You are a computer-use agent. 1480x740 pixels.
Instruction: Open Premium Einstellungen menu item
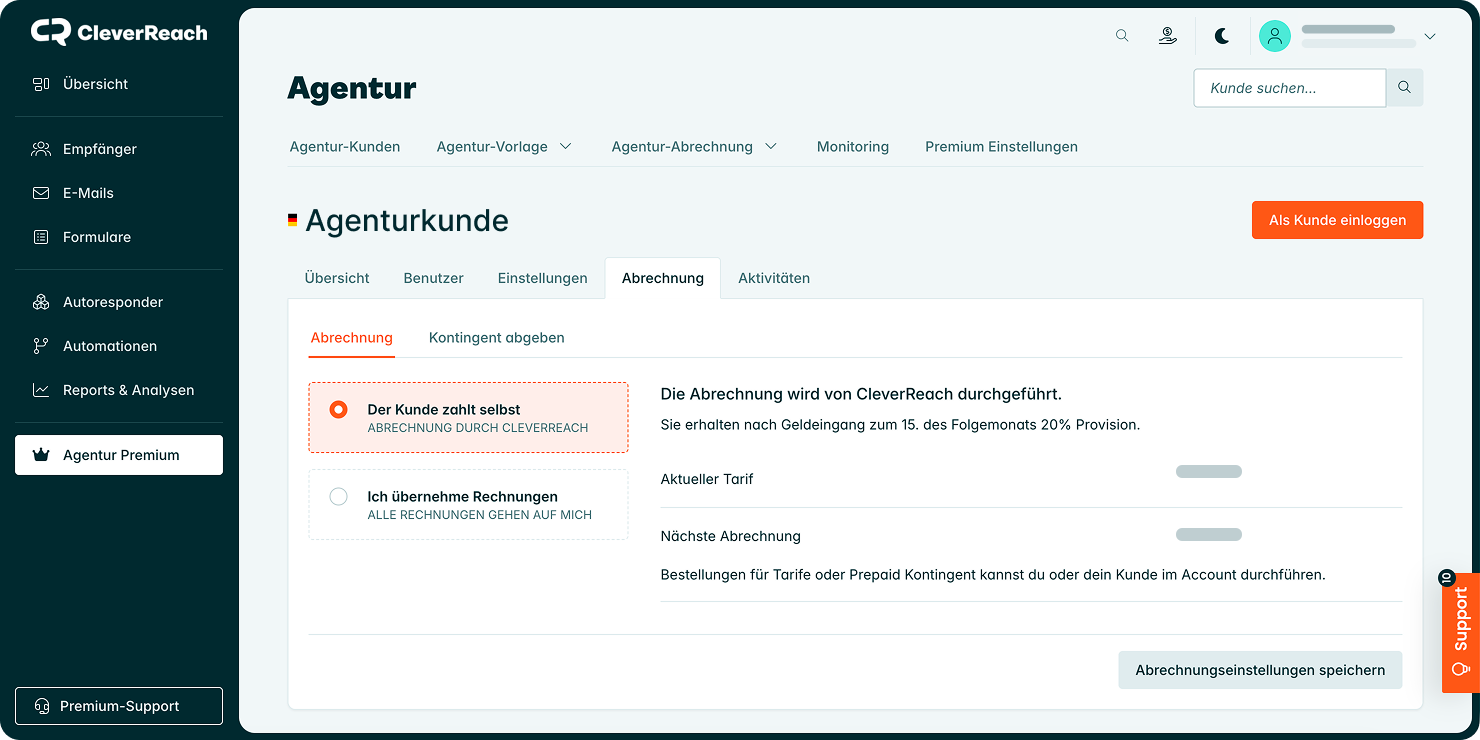(1001, 147)
